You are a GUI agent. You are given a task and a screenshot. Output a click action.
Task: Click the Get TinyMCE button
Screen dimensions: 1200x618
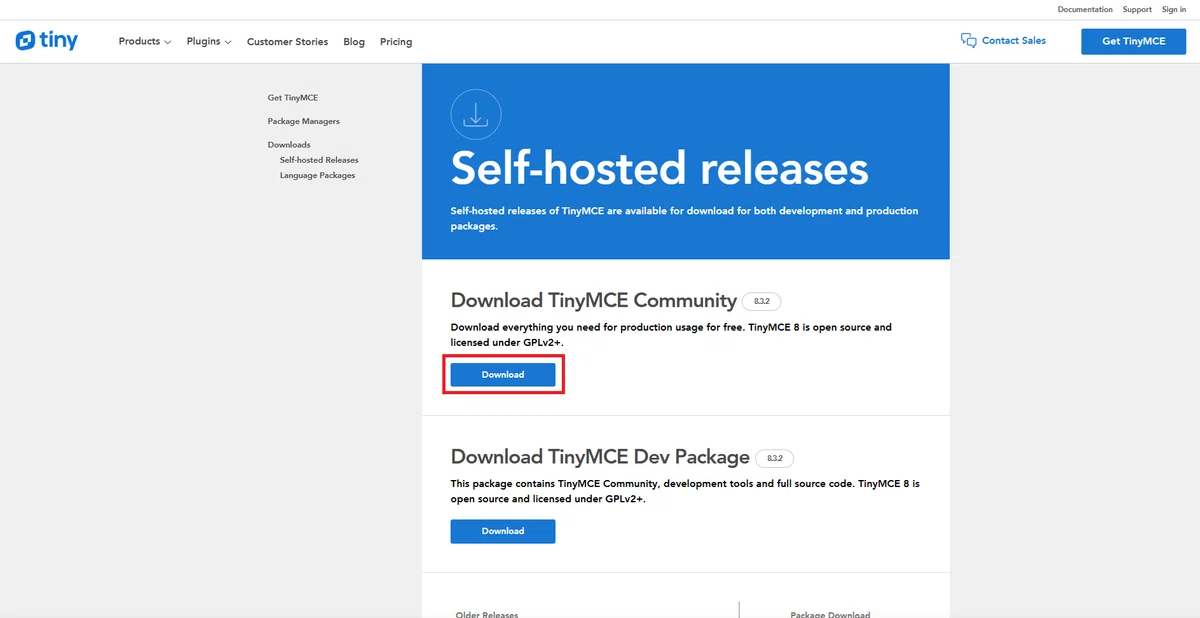click(1133, 41)
